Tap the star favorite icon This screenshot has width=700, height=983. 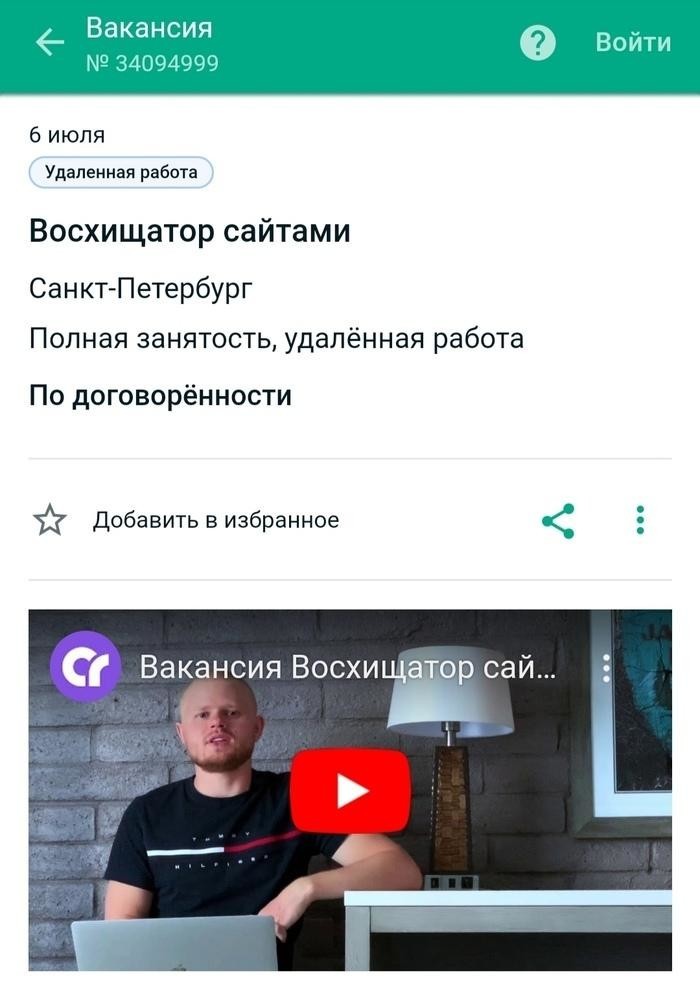coord(50,520)
